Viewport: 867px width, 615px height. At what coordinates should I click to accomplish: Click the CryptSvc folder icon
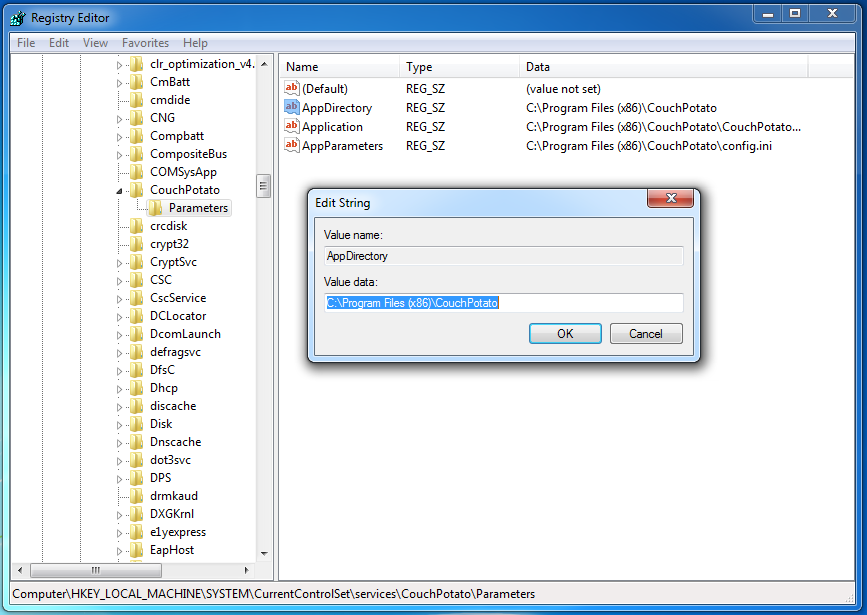137,262
